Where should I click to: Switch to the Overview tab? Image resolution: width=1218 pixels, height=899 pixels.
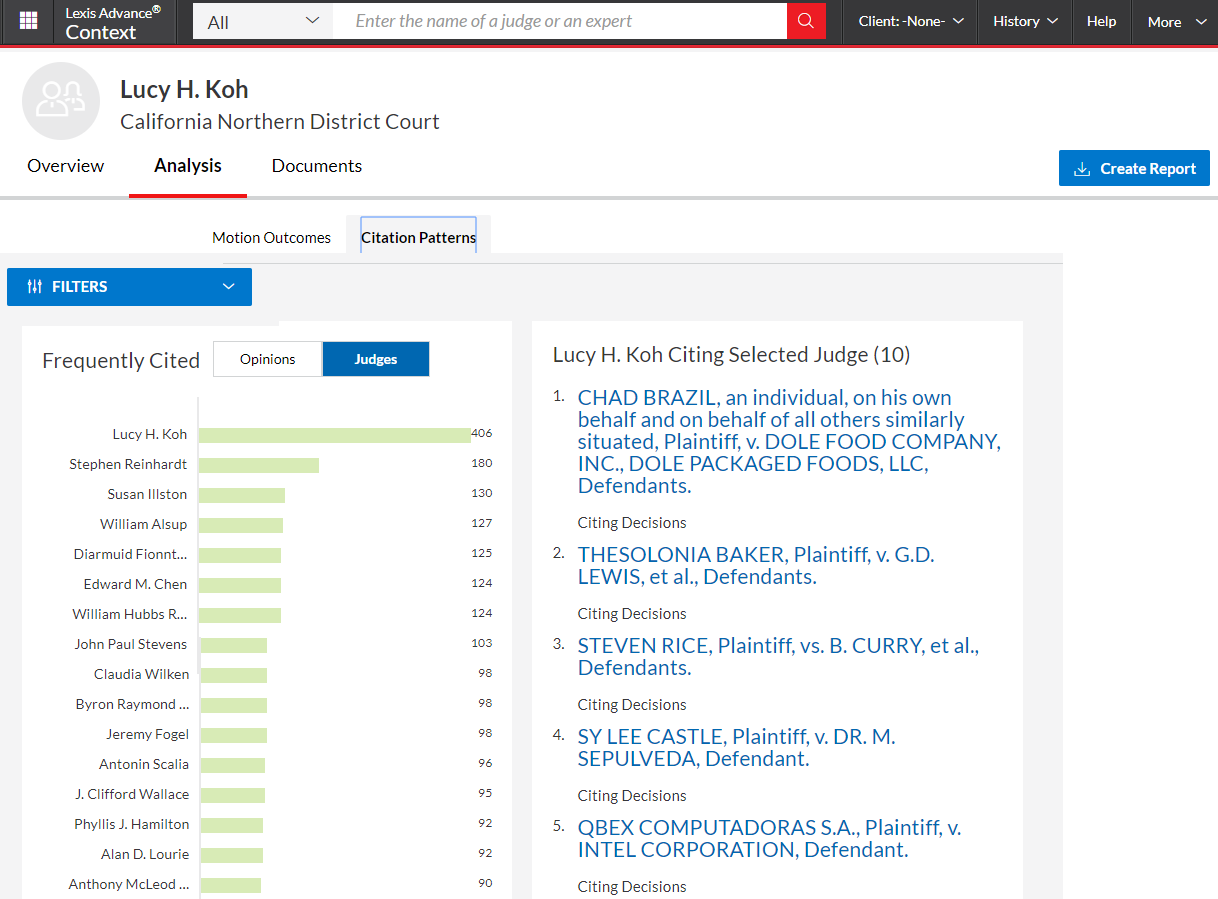click(66, 166)
